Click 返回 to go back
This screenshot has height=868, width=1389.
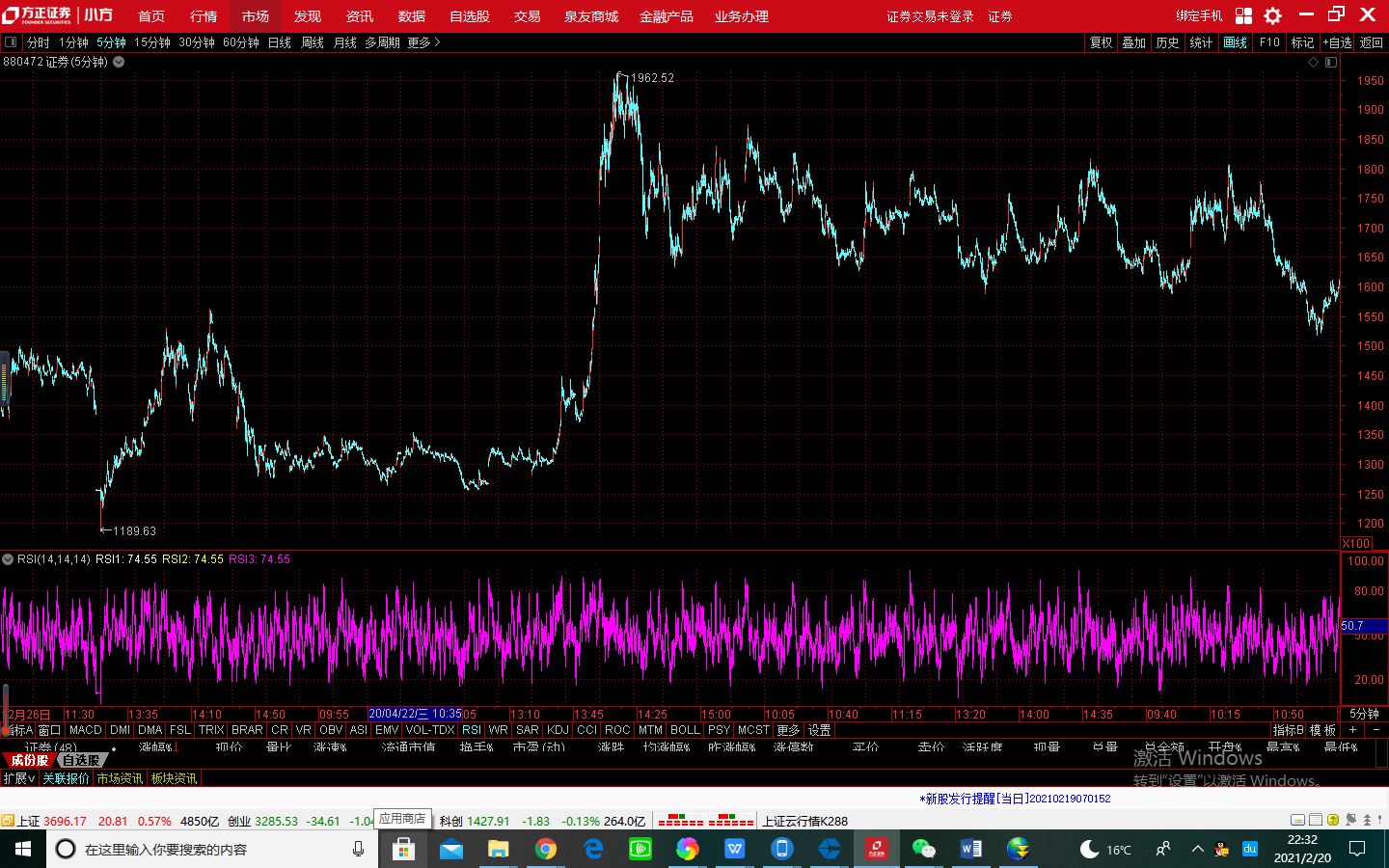(x=1371, y=42)
